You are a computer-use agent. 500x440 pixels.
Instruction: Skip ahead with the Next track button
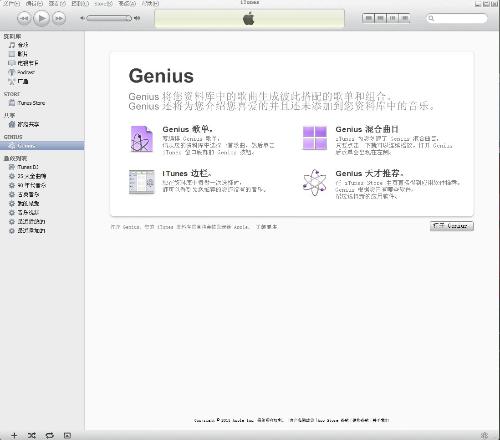click(x=59, y=18)
